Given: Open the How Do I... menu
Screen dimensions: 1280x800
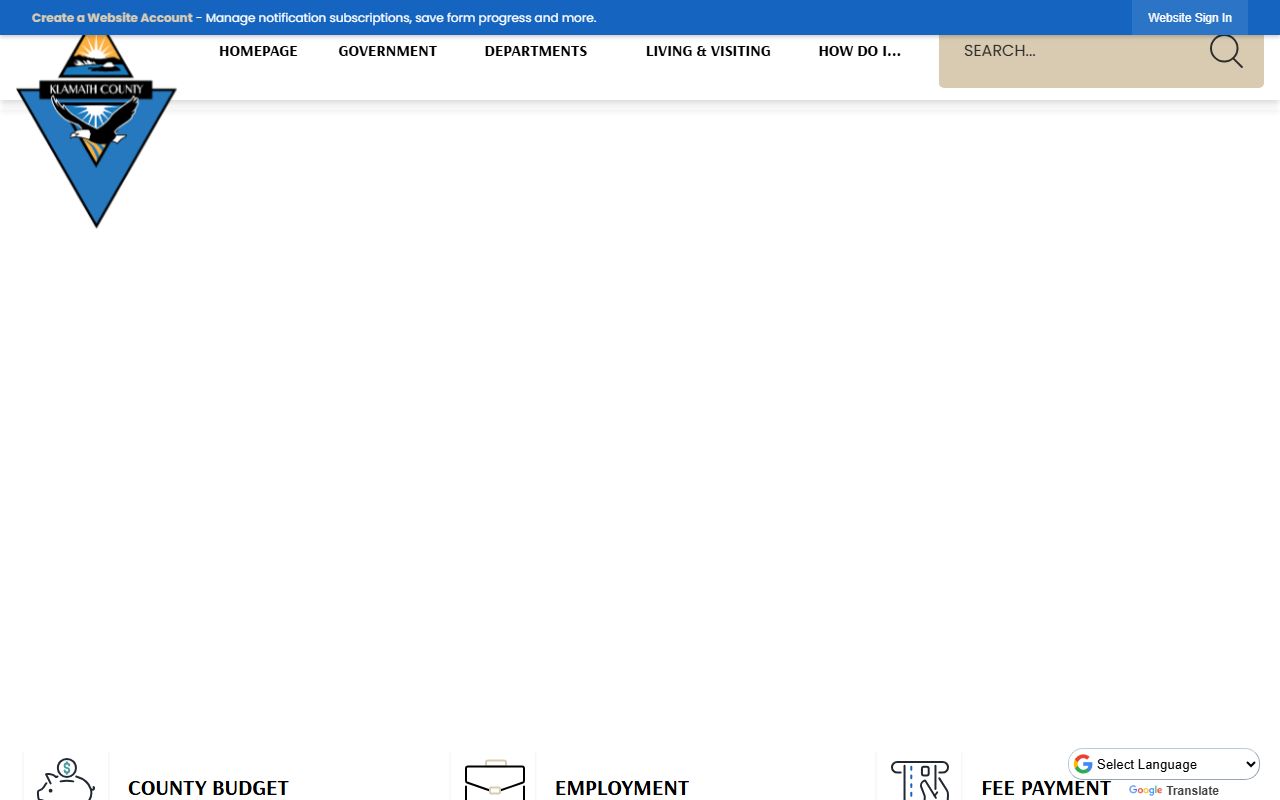Looking at the screenshot, I should point(859,51).
